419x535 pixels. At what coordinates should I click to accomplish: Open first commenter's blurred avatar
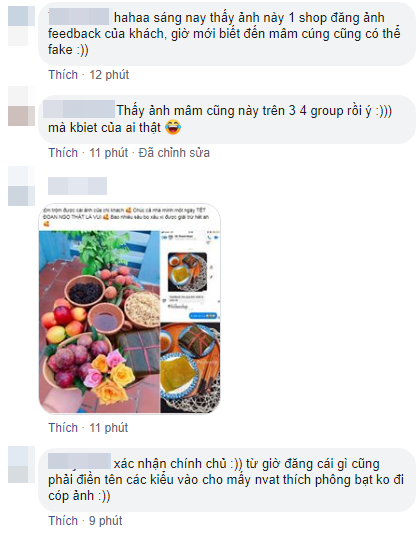[x=21, y=26]
